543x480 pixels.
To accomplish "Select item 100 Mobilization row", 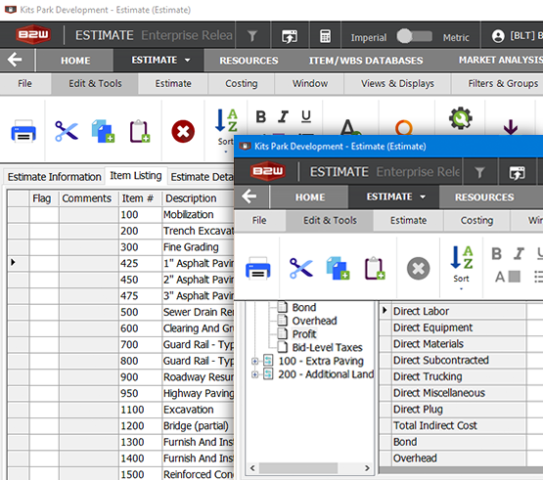I will (x=121, y=214).
